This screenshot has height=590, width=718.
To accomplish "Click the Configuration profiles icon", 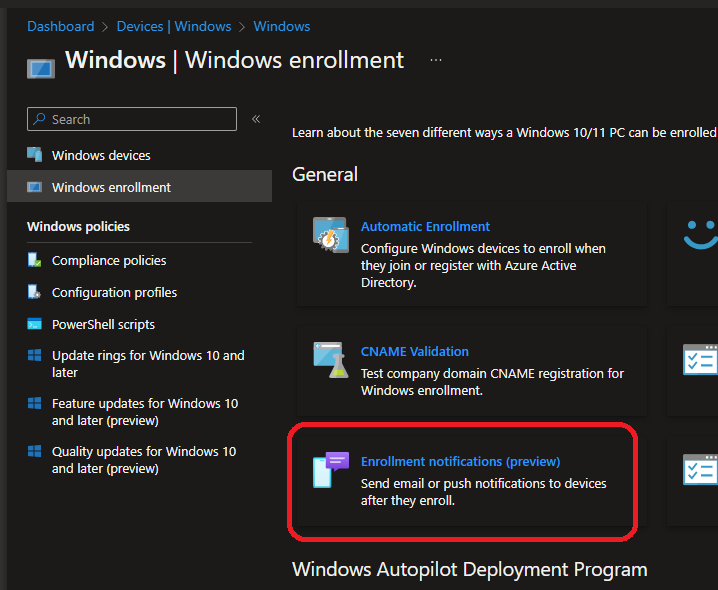I will point(34,292).
